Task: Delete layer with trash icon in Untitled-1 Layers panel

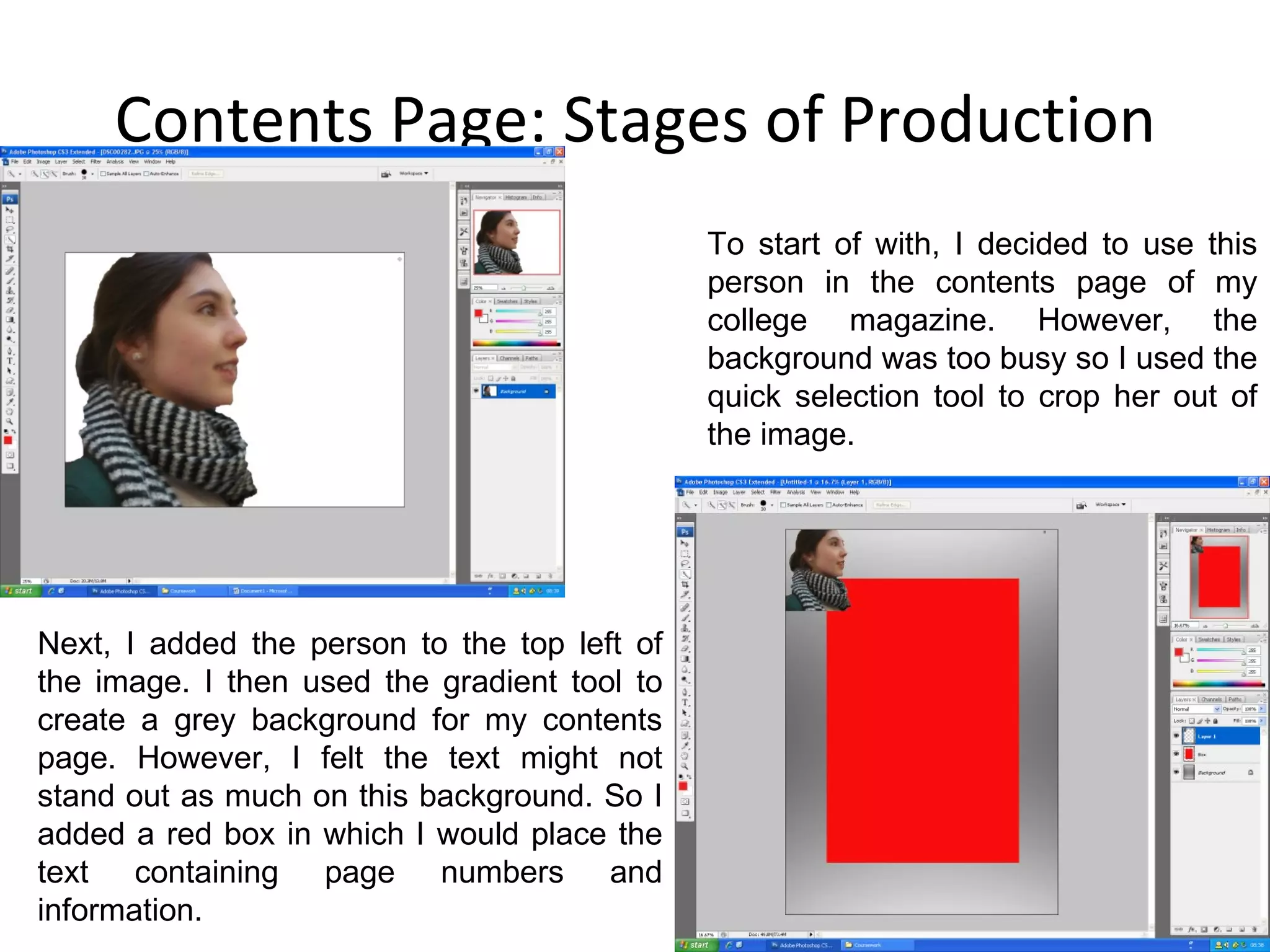Action: pyautogui.click(x=1254, y=929)
